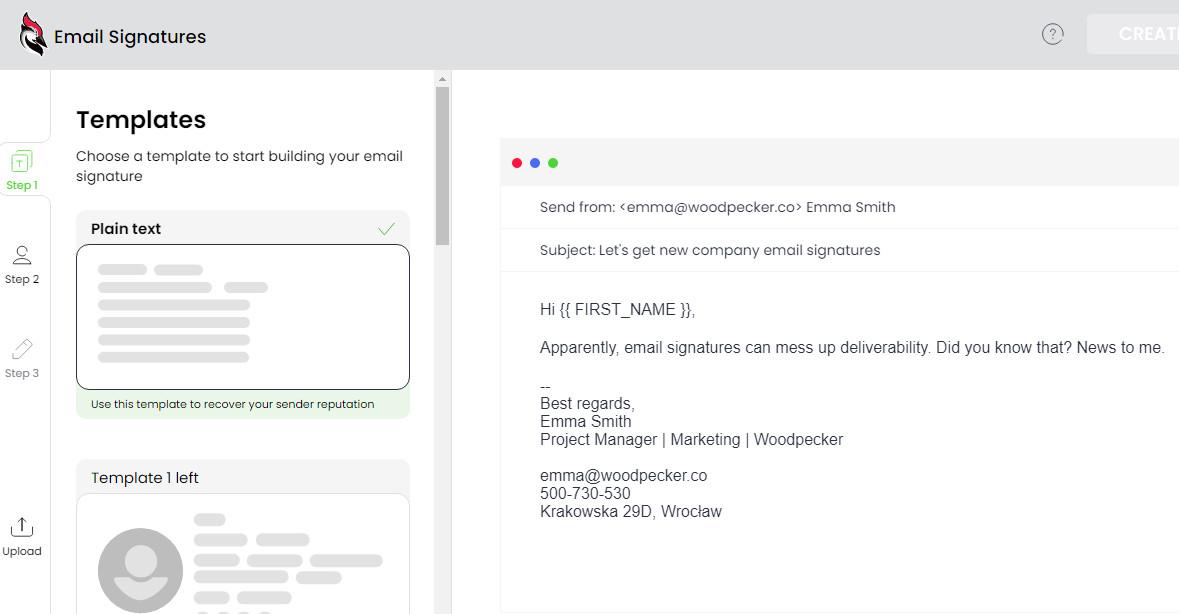Go to Step 1 templates tab
1179x614 pixels.
pyautogui.click(x=22, y=170)
